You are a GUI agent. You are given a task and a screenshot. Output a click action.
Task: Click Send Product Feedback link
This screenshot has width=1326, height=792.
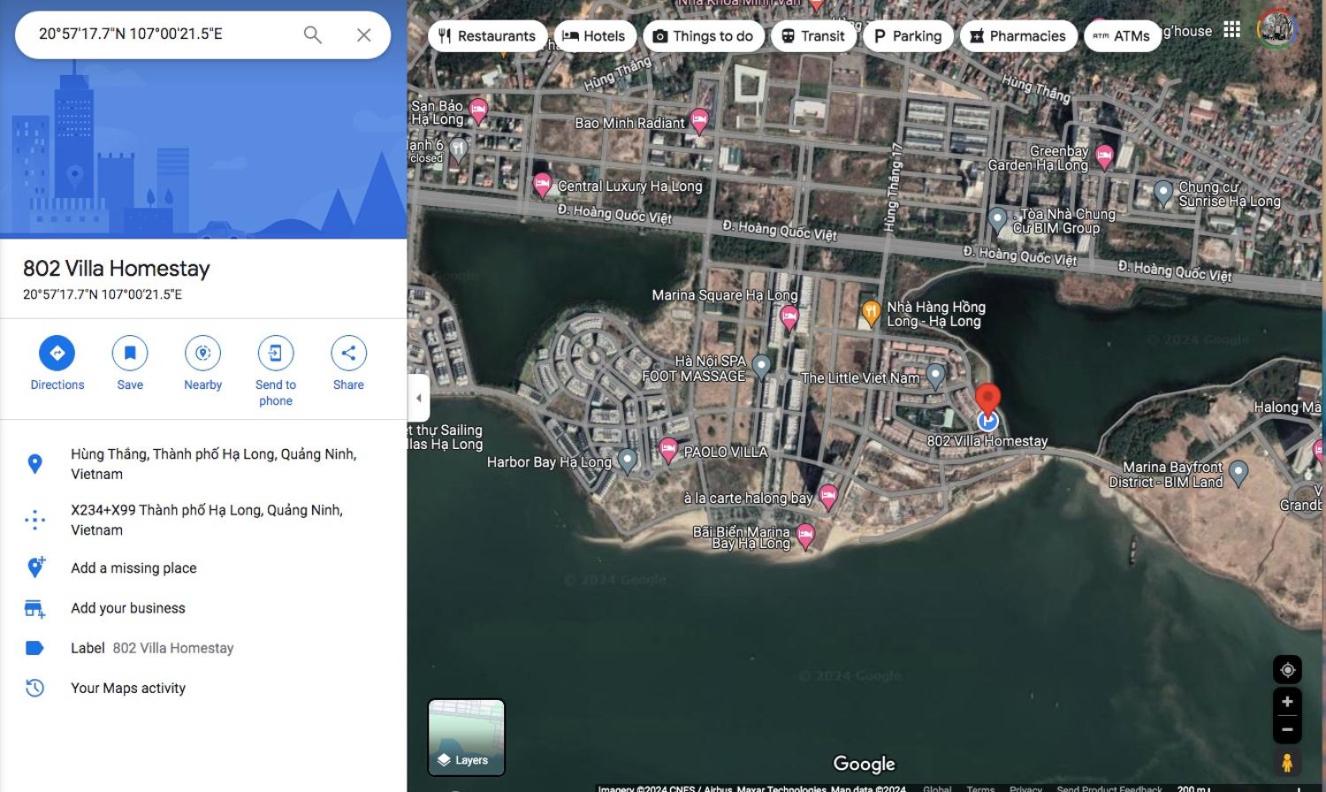pyautogui.click(x=1109, y=788)
